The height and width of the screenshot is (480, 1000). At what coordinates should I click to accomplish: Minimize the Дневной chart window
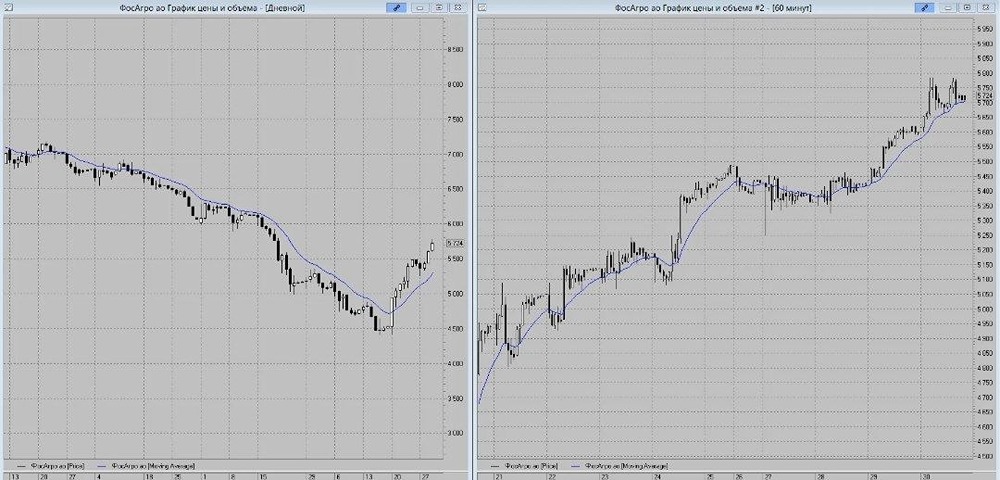pyautogui.click(x=420, y=8)
